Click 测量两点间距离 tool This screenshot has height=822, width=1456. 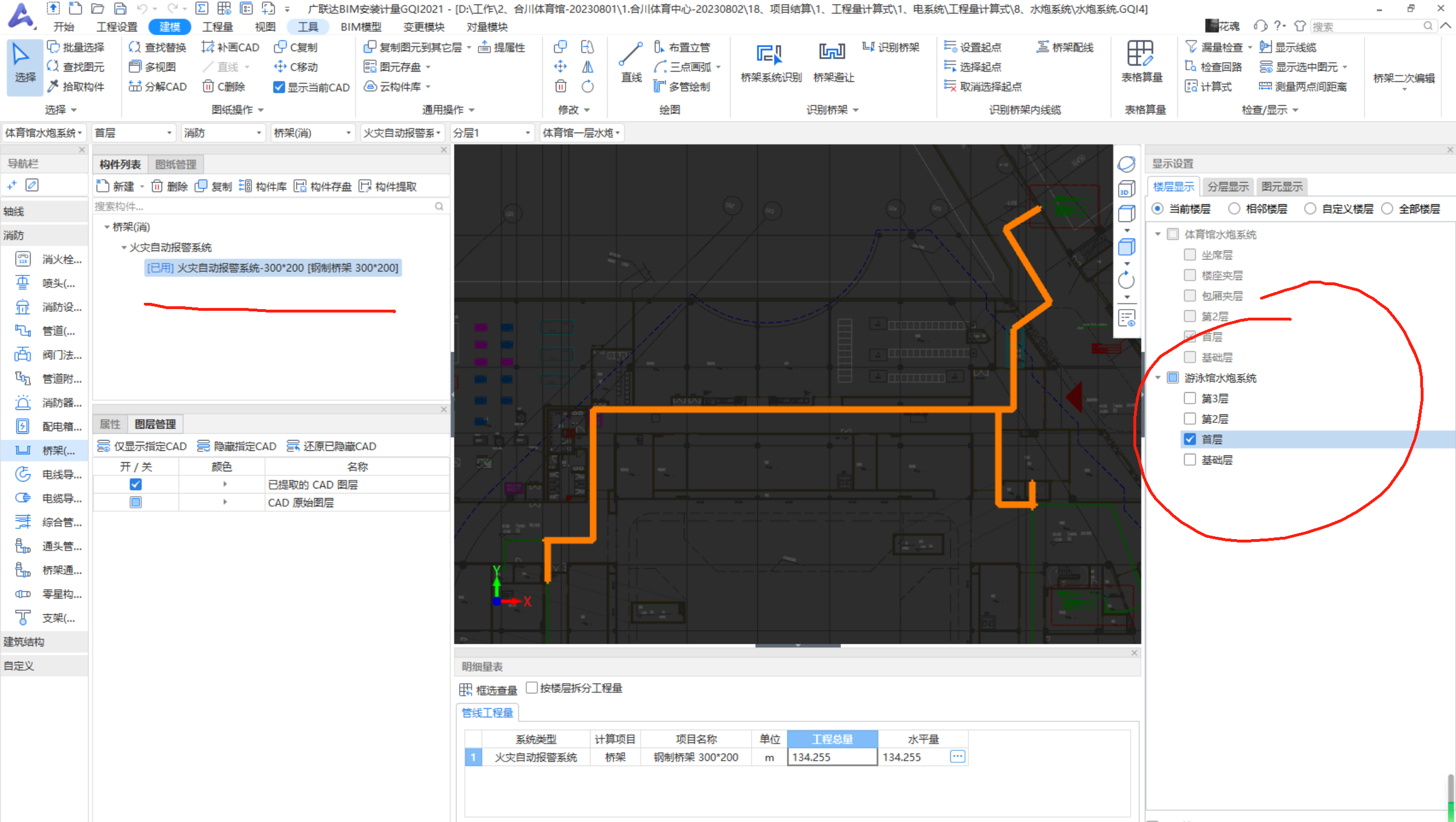1302,87
